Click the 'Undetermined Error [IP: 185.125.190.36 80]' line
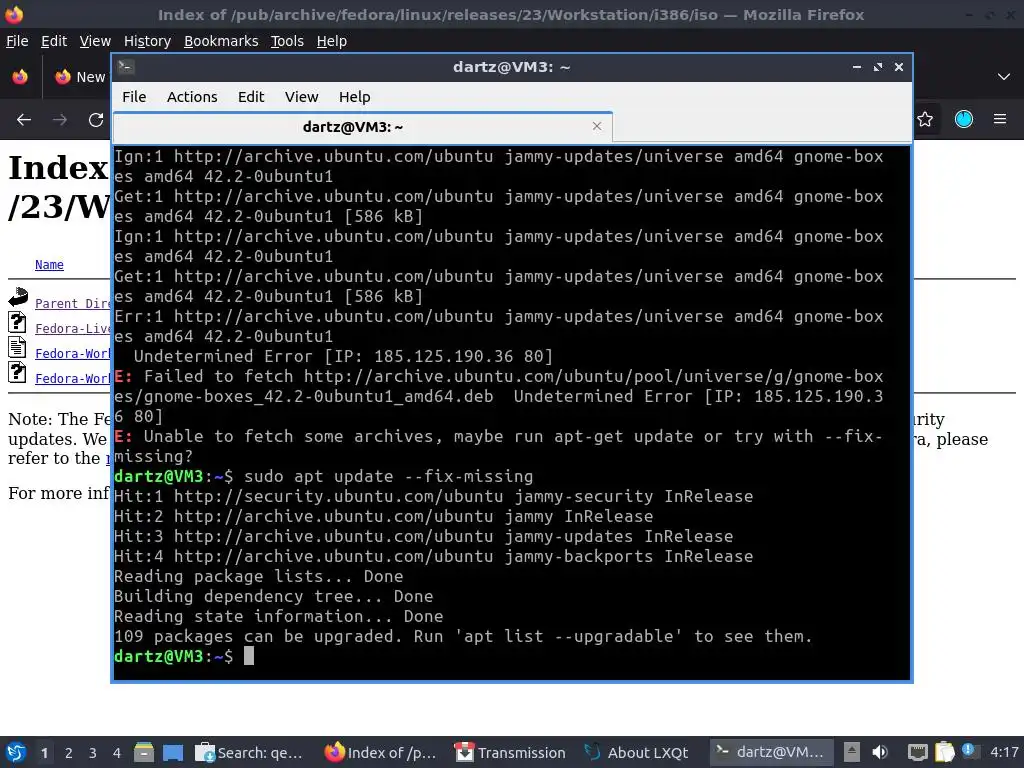Image resolution: width=1024 pixels, height=768 pixels. point(343,356)
